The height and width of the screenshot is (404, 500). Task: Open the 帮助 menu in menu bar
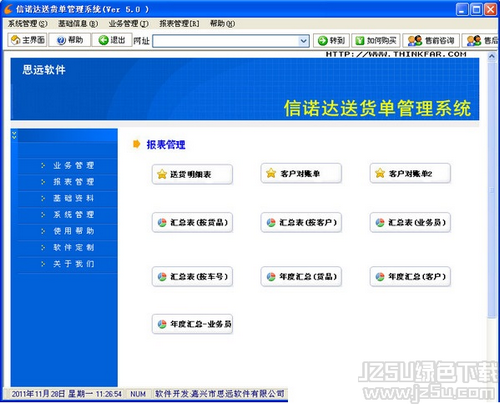point(222,24)
